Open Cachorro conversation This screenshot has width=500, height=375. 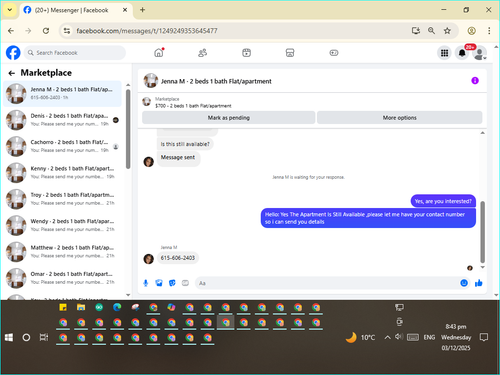(62, 146)
